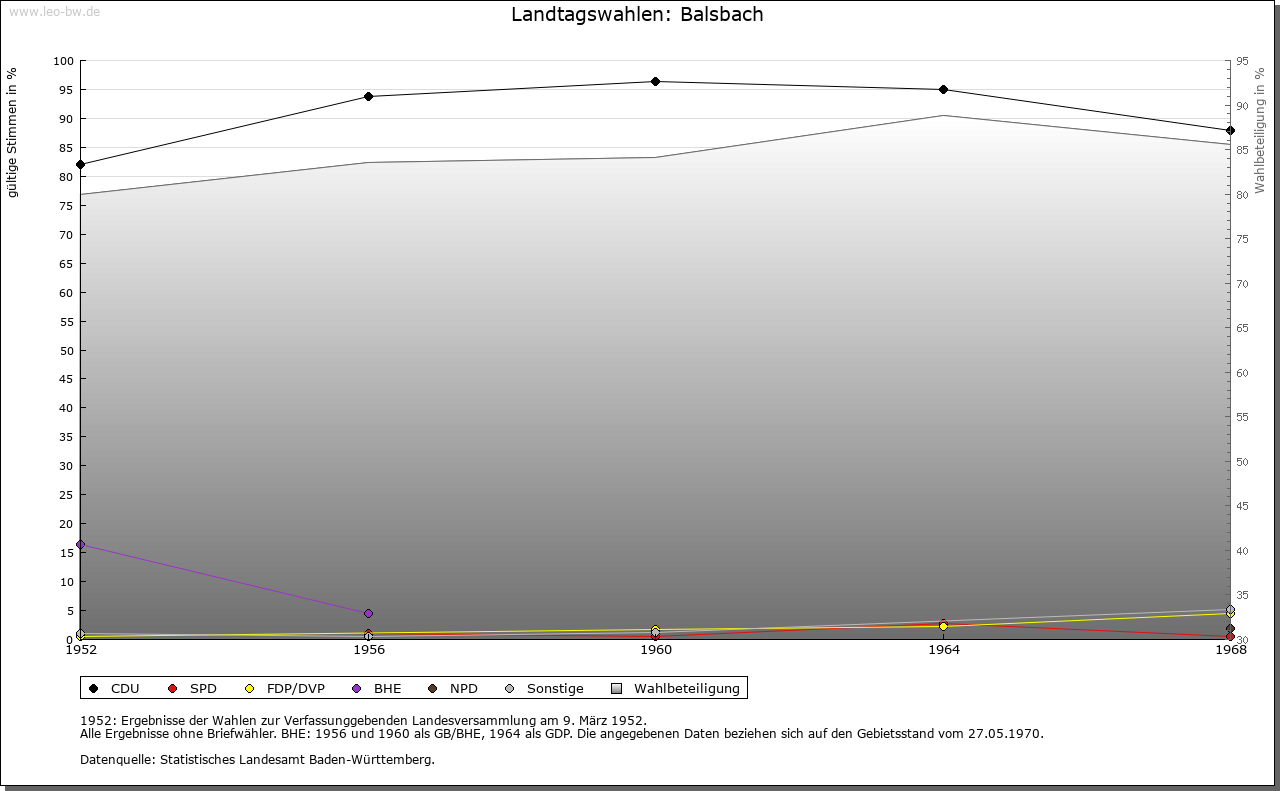Click the gray Sonstige legend marker

pos(510,688)
